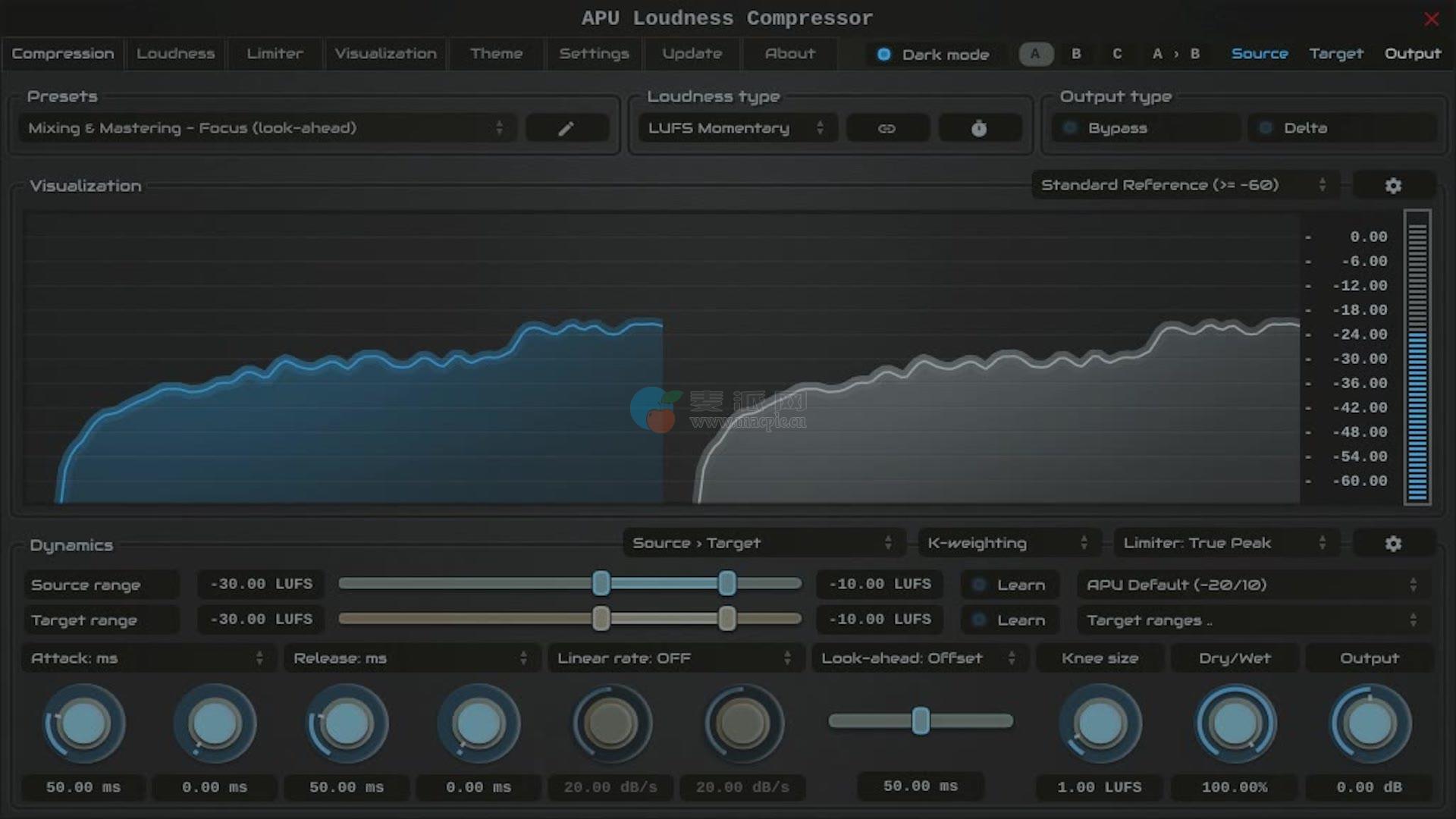
Task: Switch to the Settings tab
Action: click(x=595, y=54)
